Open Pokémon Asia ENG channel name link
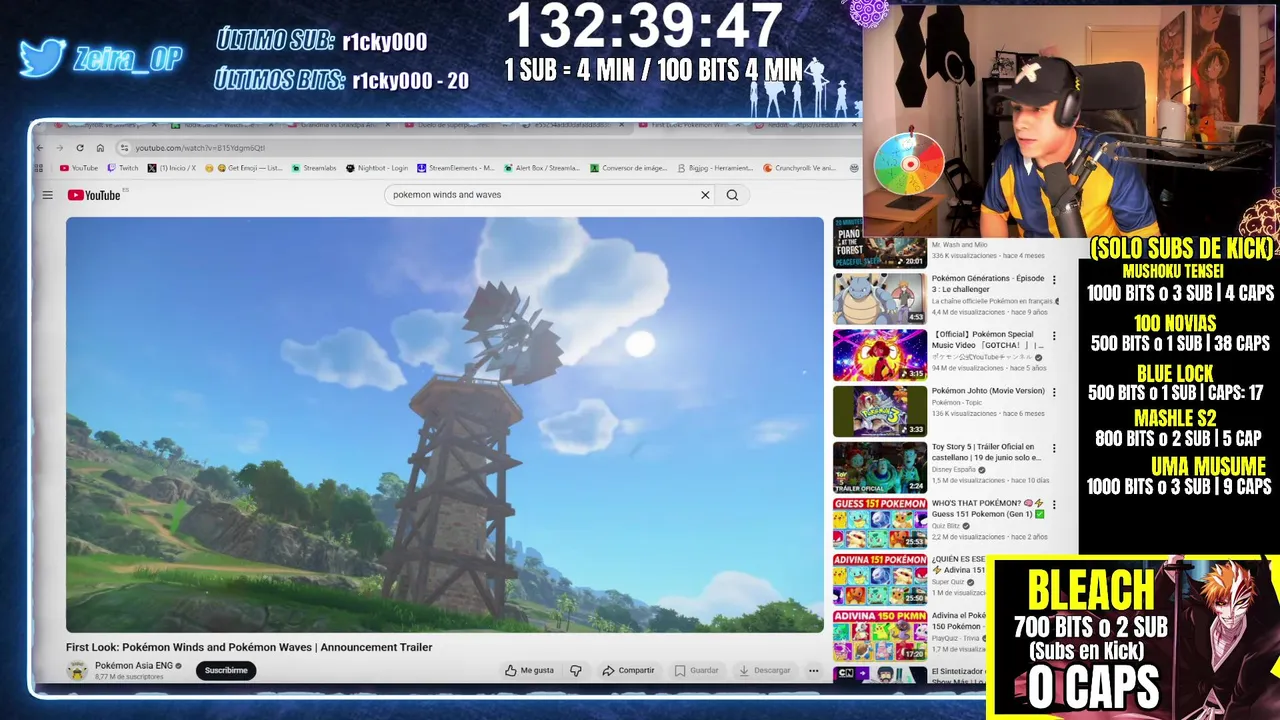 (134, 665)
